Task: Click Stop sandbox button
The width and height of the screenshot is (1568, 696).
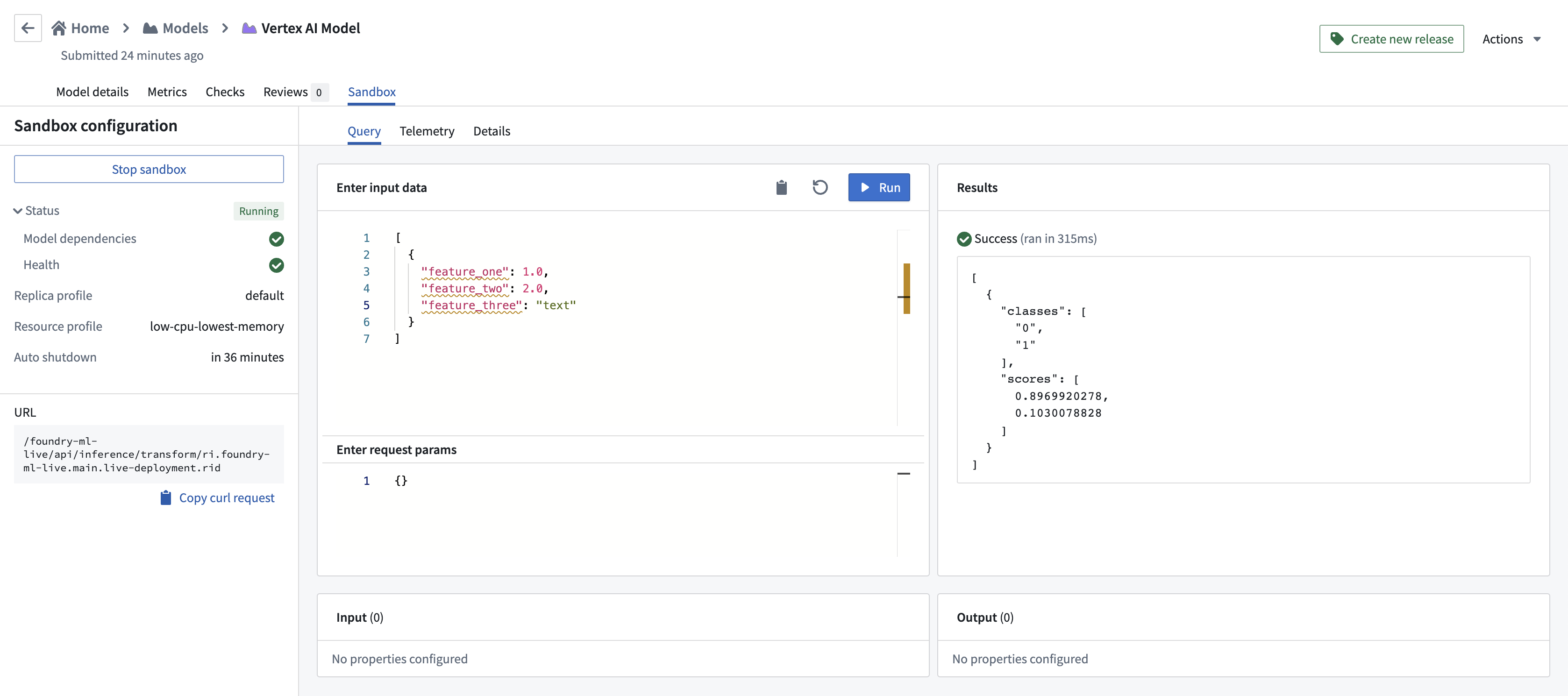Action: click(149, 169)
